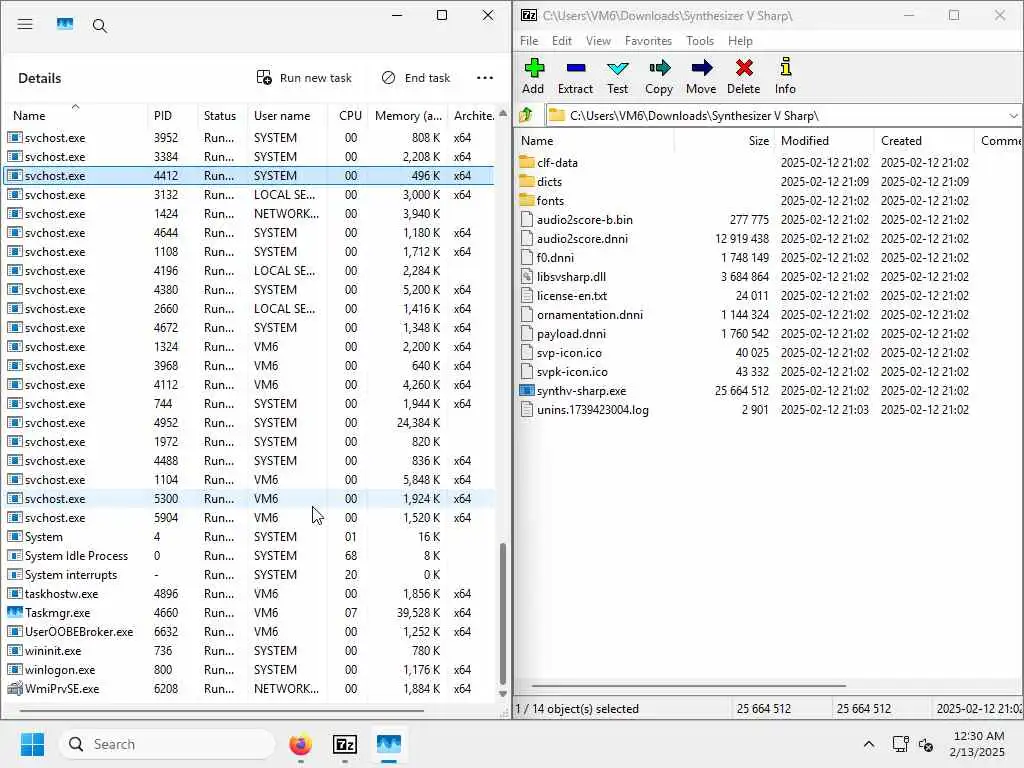Click Task Manager vertical scrollbar thumb
Viewport: 1024px width, 768px height.
[x=502, y=613]
